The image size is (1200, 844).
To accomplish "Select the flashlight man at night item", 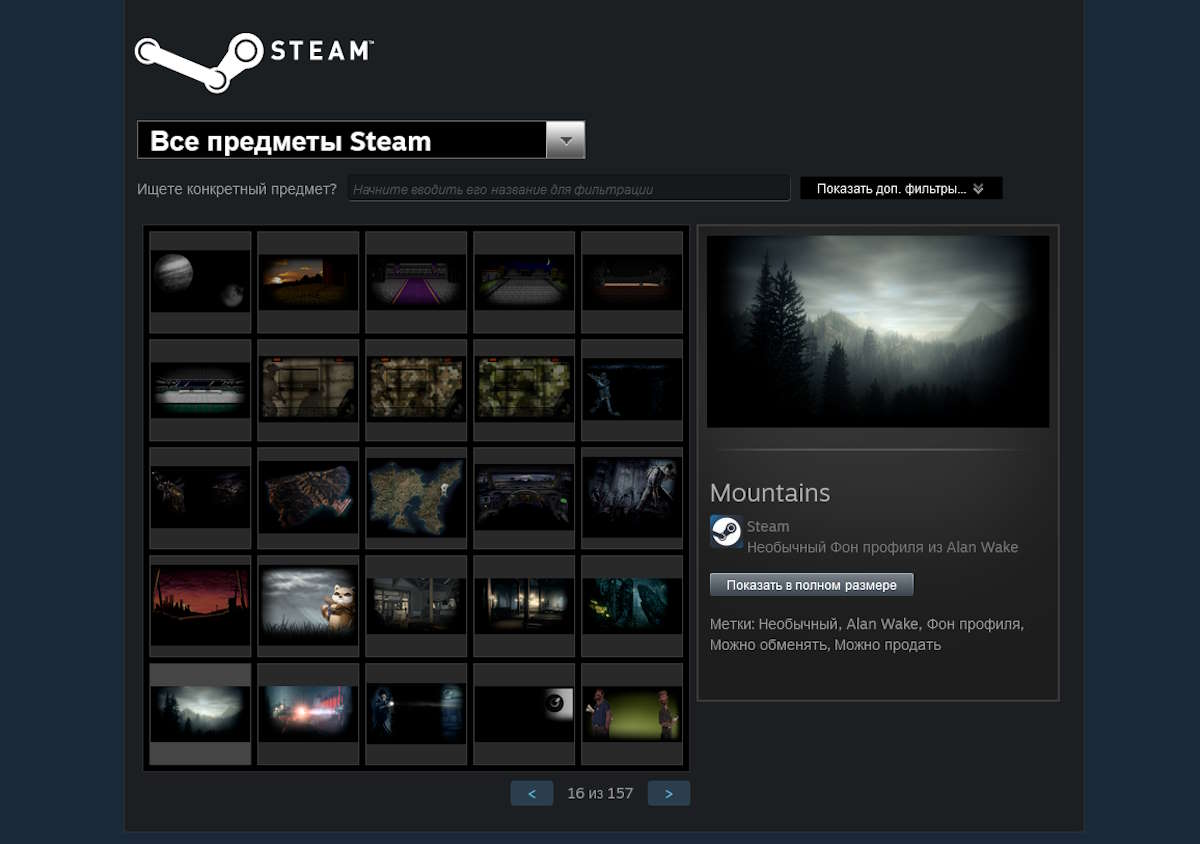I will tap(416, 714).
